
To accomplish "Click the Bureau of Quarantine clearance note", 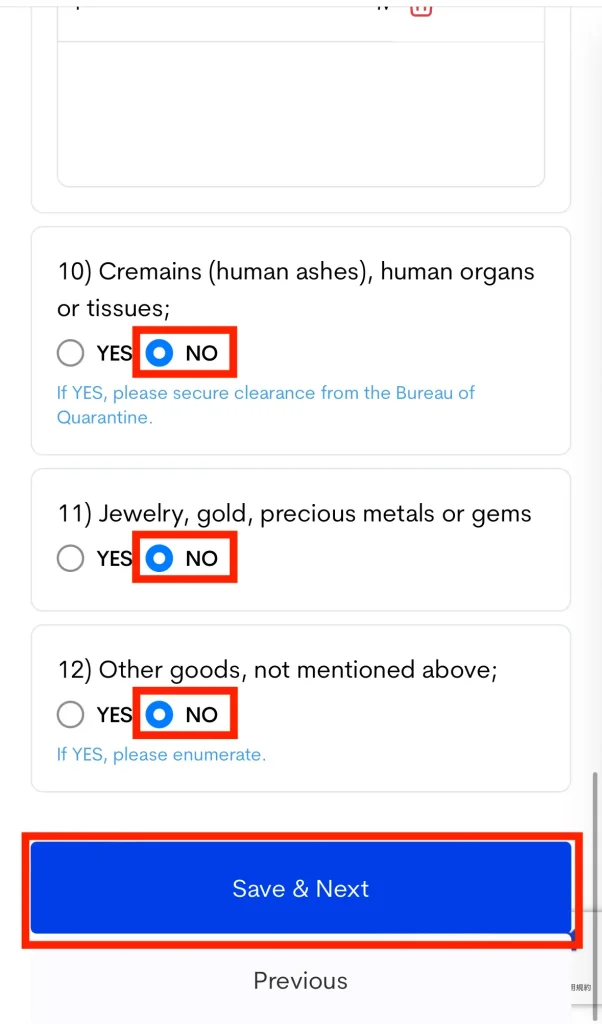I will coord(265,405).
